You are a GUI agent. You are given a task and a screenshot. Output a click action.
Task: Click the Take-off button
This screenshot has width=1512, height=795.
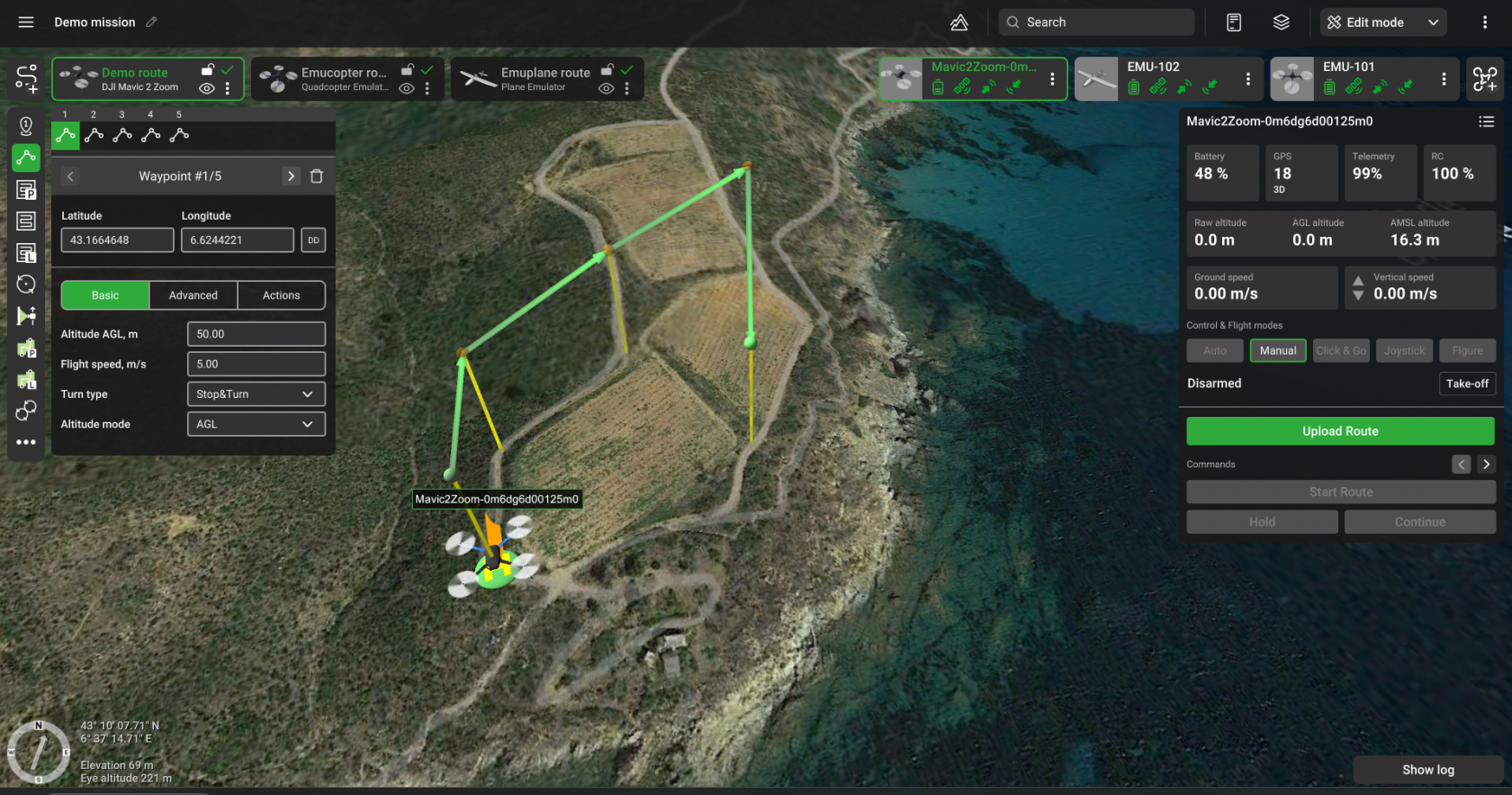[1466, 384]
